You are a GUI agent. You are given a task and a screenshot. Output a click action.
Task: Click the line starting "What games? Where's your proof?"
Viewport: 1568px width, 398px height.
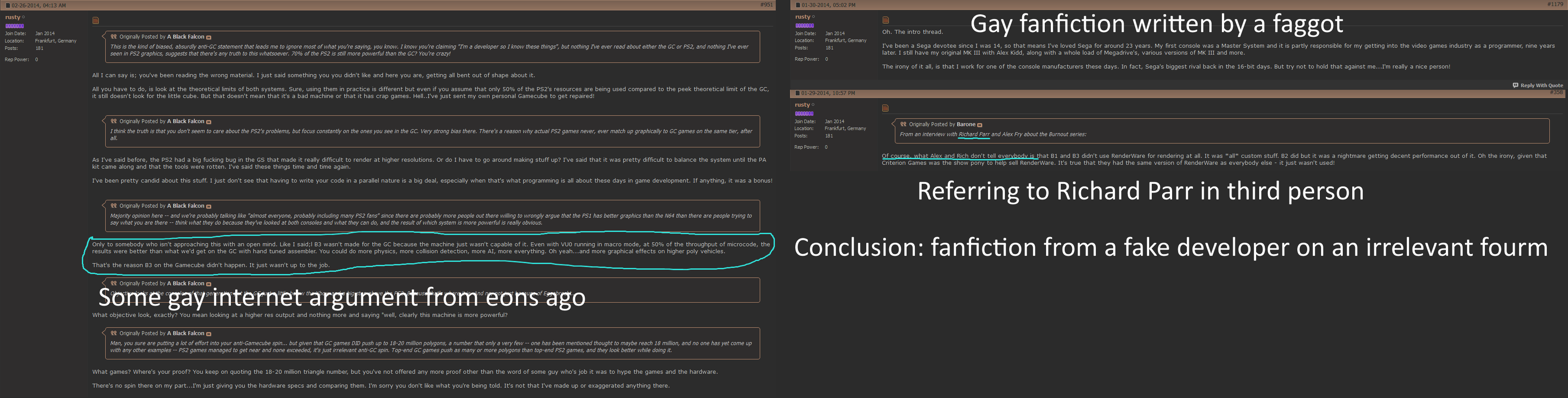(x=405, y=372)
